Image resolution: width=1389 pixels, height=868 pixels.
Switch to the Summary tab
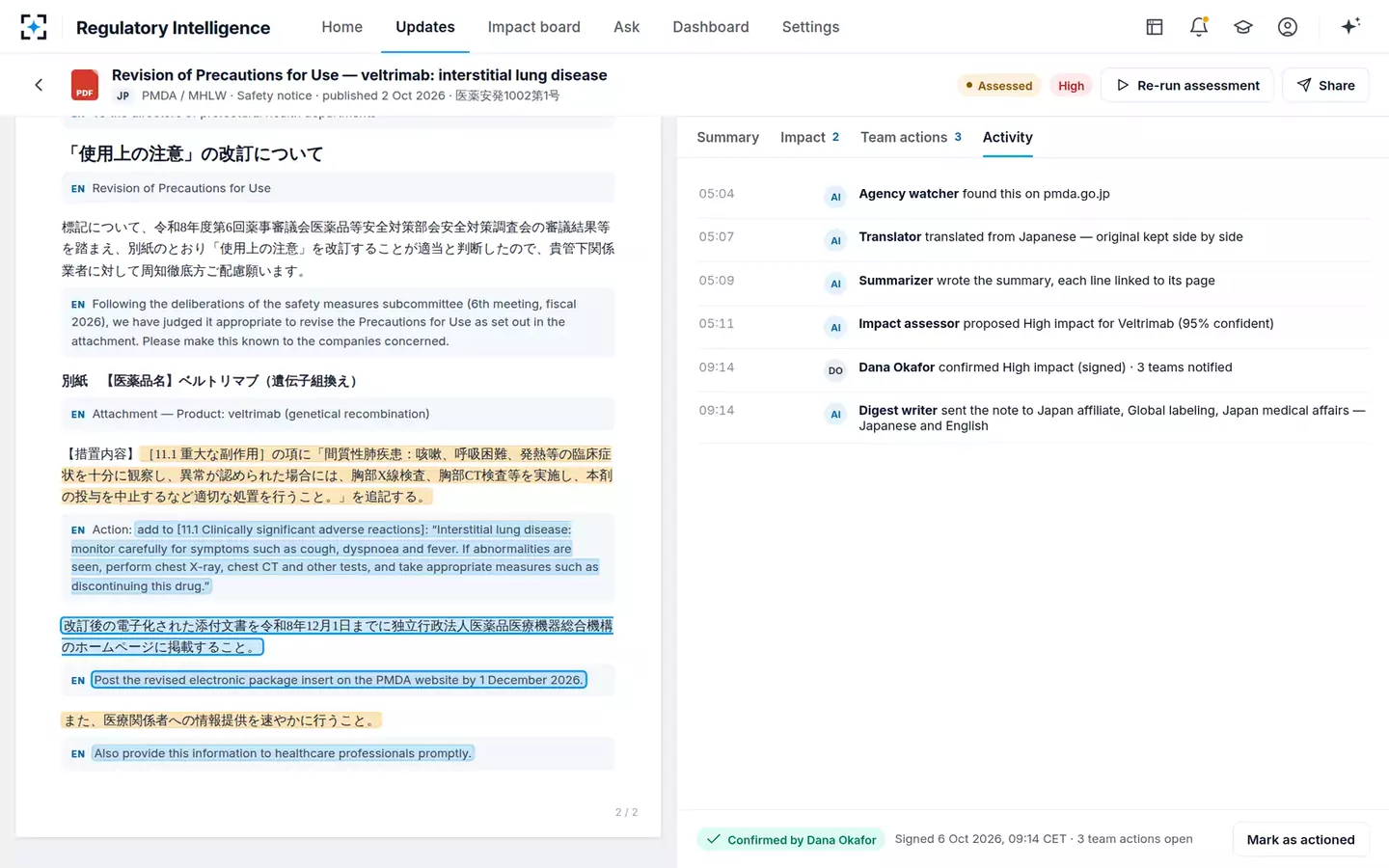tap(727, 137)
